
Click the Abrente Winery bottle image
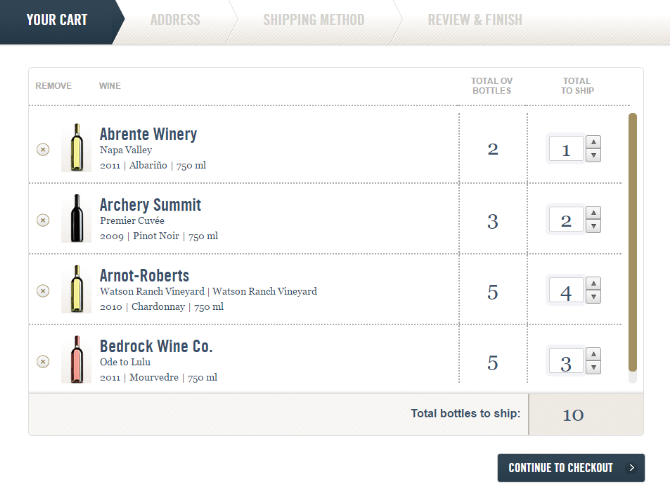pyautogui.click(x=76, y=148)
